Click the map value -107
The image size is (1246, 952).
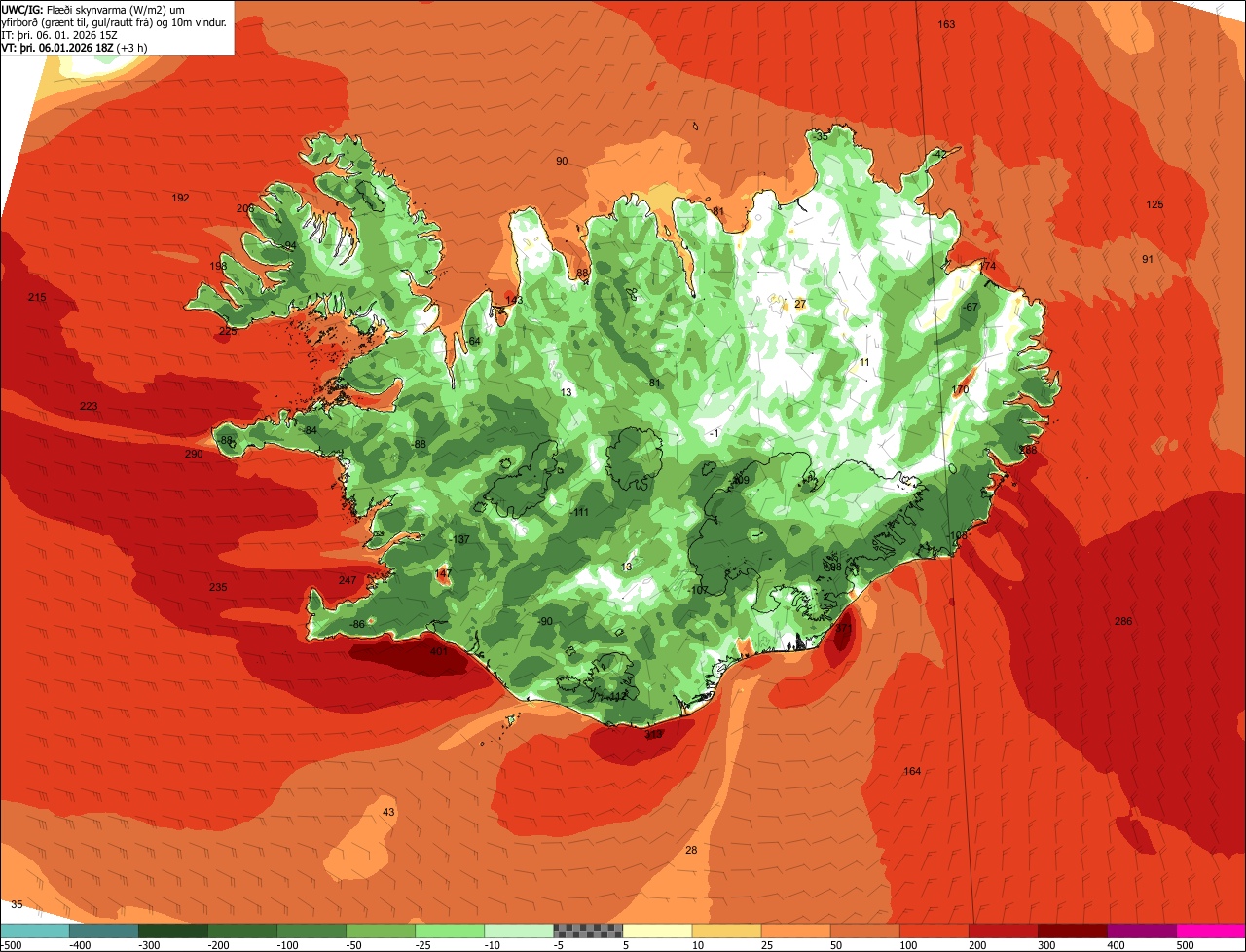click(697, 590)
